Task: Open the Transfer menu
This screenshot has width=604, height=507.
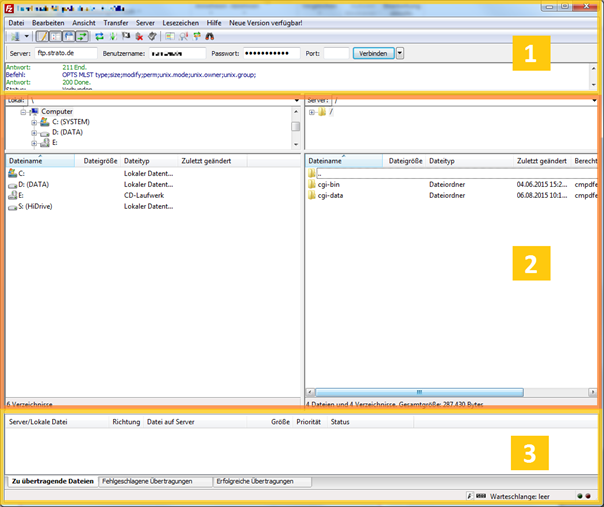Action: 115,22
